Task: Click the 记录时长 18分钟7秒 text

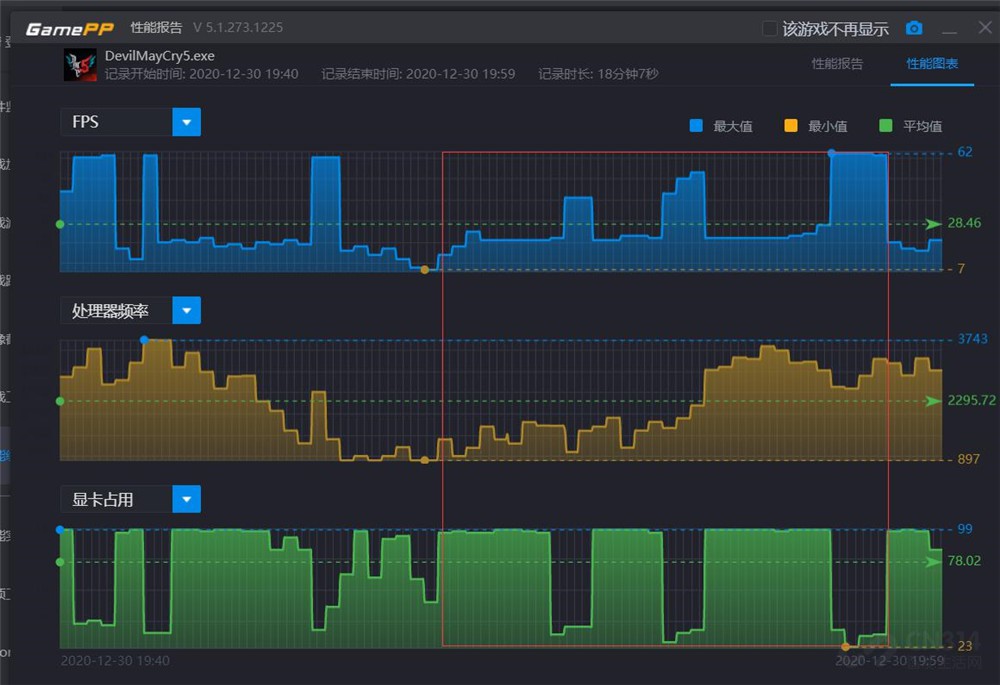Action: coord(598,74)
